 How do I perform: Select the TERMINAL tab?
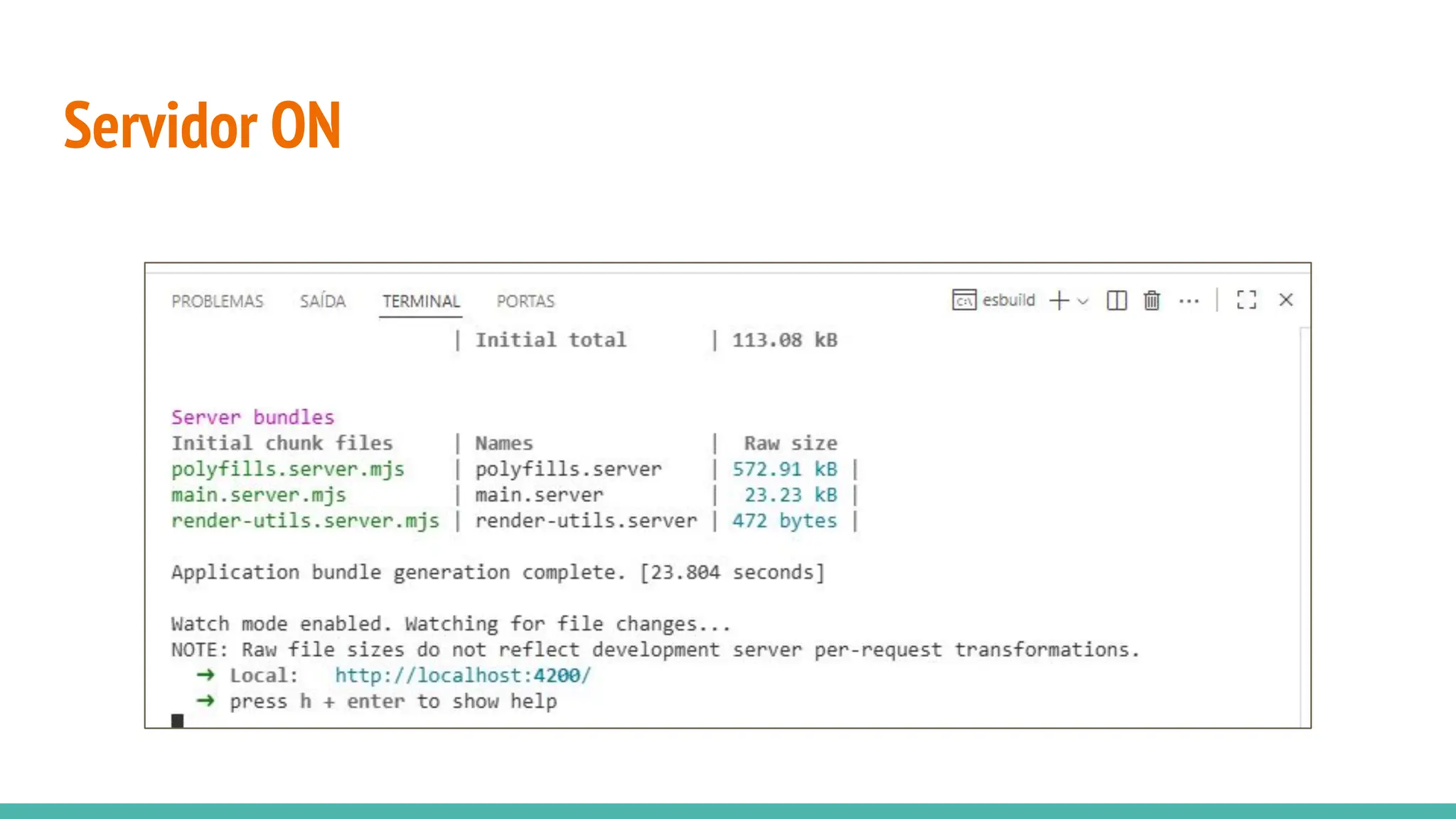(421, 301)
